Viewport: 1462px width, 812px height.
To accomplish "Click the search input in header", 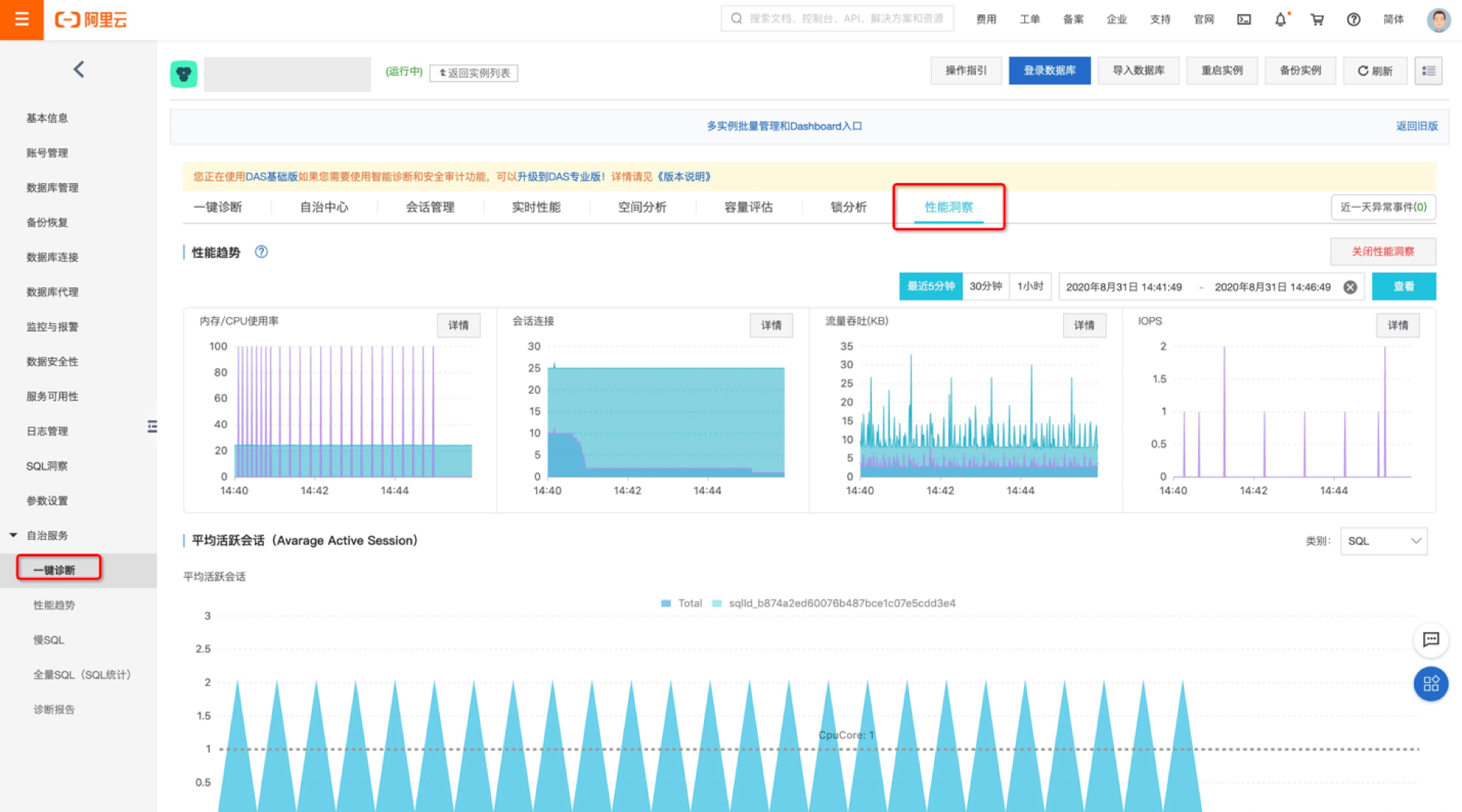I will pyautogui.click(x=837, y=19).
